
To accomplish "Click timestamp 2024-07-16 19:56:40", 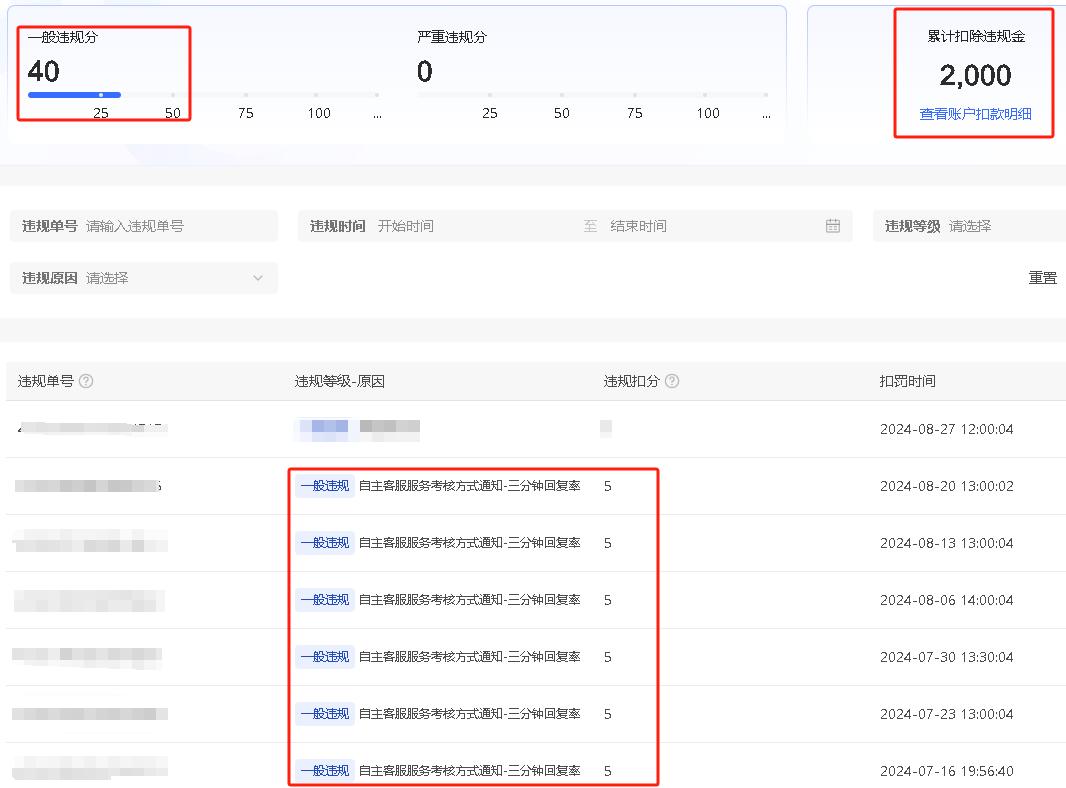I will [946, 772].
